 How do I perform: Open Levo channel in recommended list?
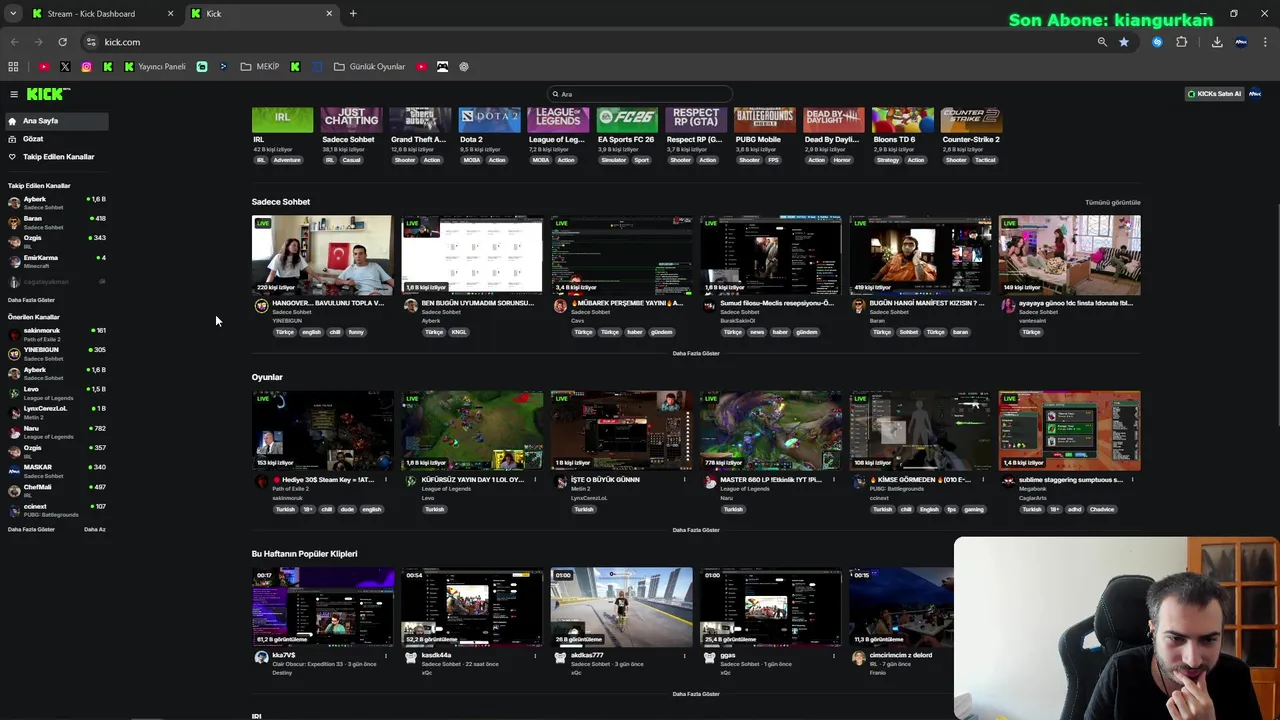coord(56,393)
